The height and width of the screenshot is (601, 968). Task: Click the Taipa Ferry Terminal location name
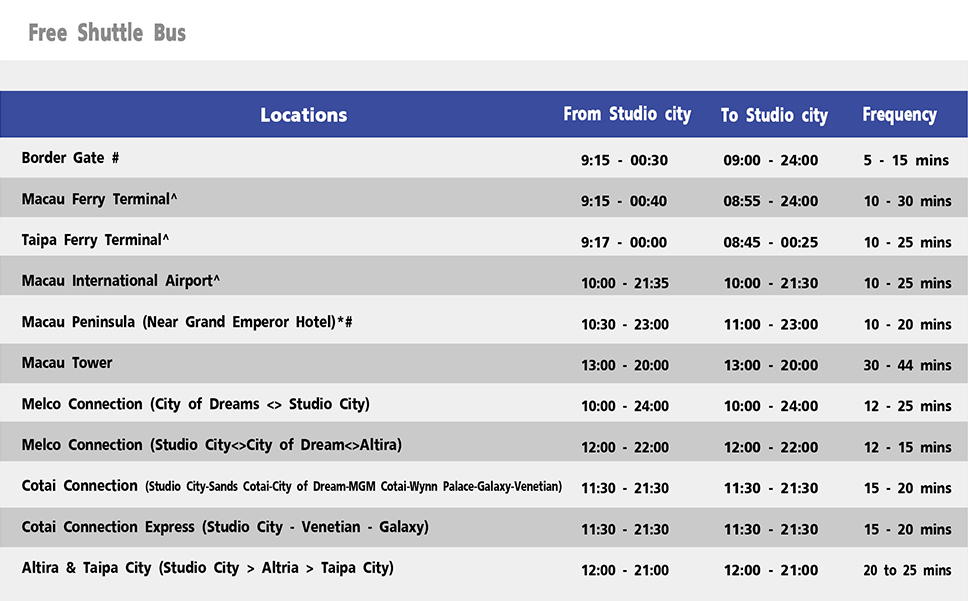tap(95, 240)
